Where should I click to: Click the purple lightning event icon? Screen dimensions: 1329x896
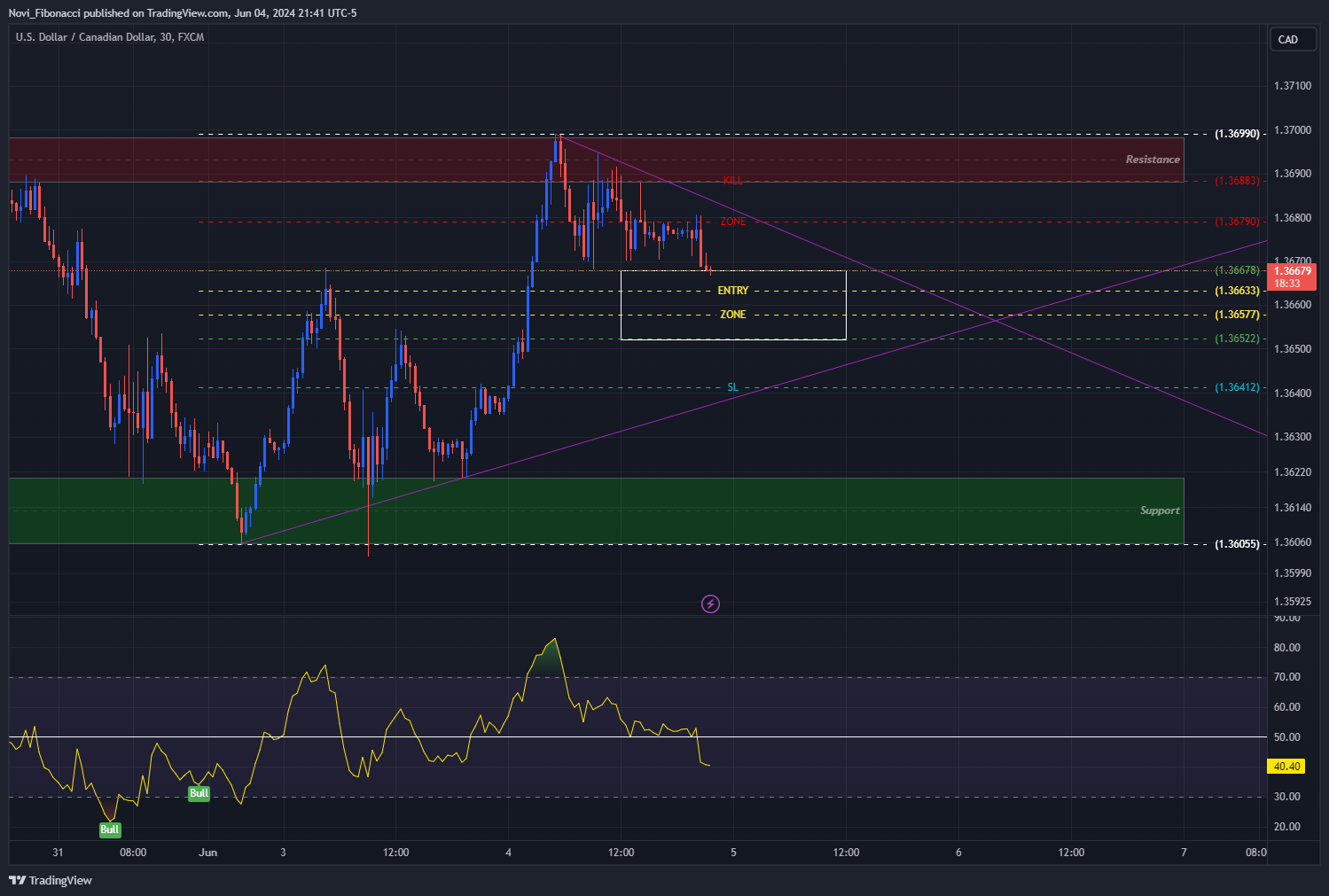pyautogui.click(x=710, y=604)
